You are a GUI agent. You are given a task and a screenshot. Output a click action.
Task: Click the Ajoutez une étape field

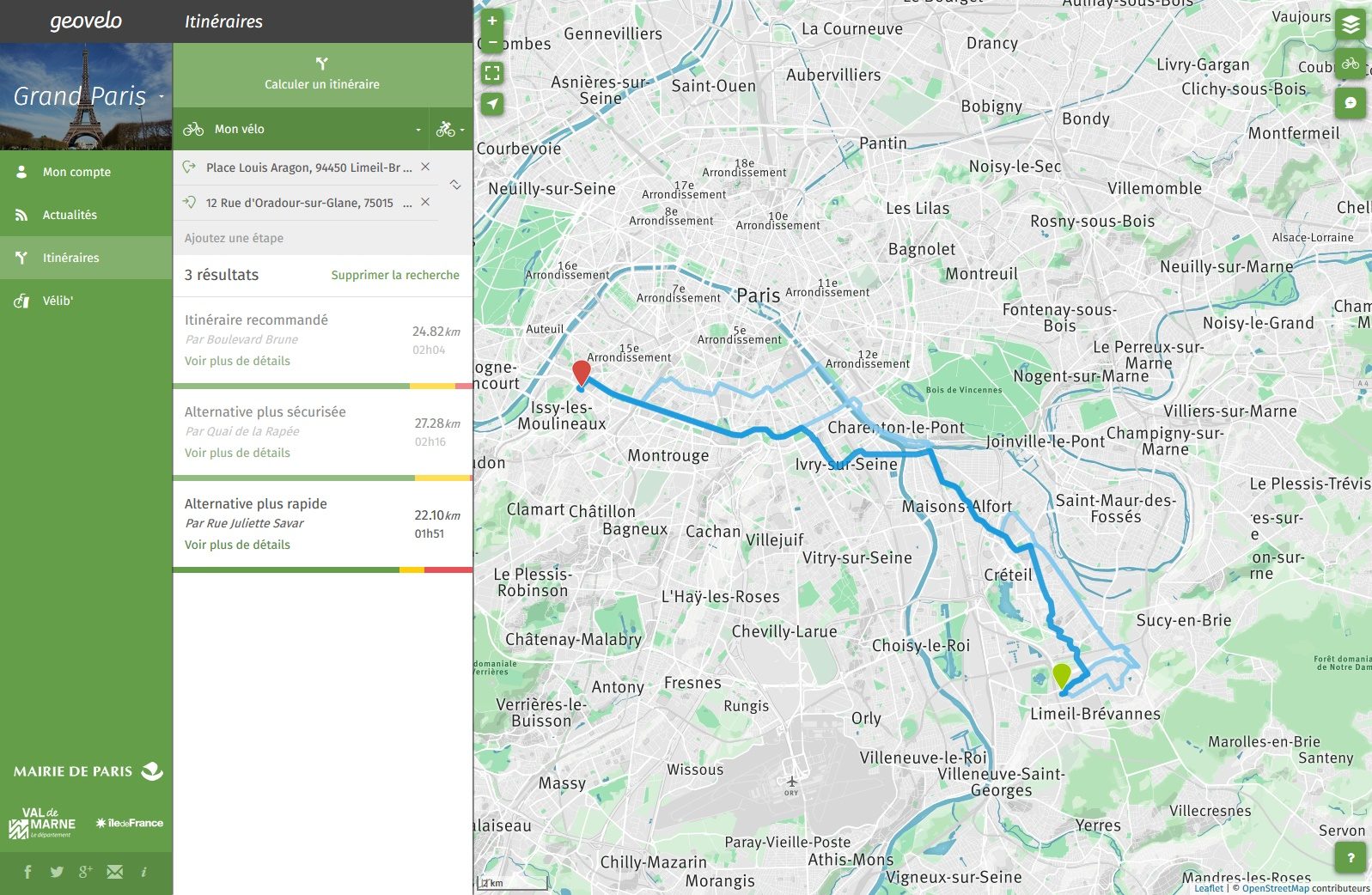(309, 238)
